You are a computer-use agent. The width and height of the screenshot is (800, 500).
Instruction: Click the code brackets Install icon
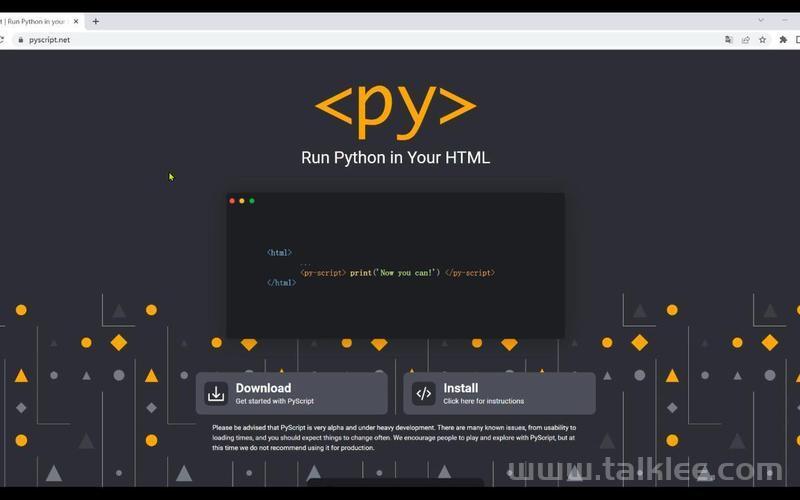[423, 393]
